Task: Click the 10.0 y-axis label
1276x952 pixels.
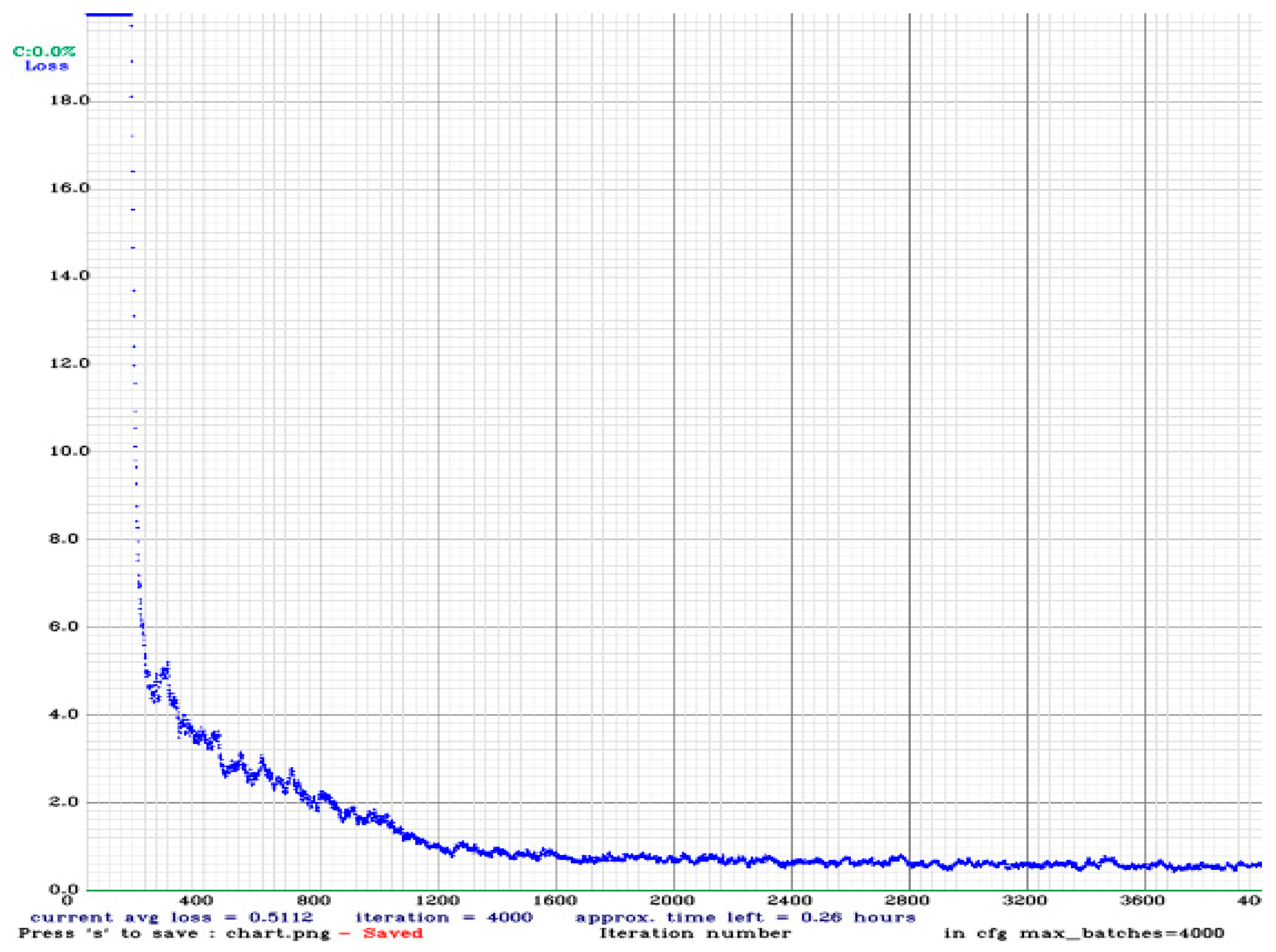Action: (69, 451)
